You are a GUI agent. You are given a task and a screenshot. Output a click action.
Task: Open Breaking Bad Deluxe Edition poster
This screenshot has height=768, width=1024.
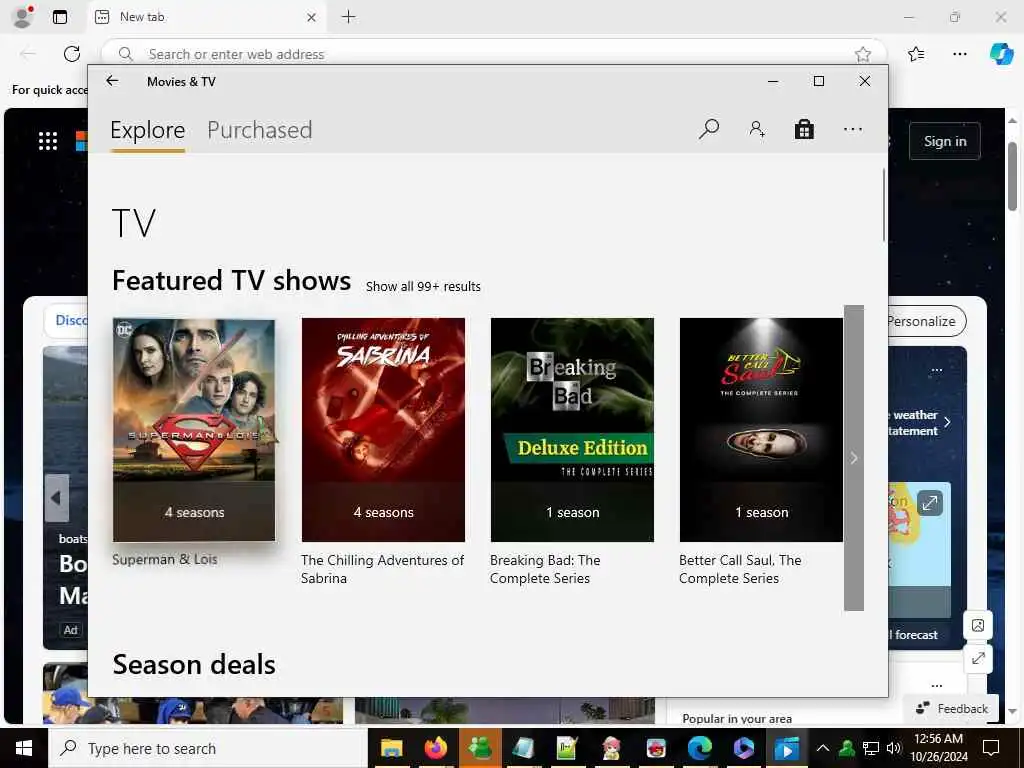[x=572, y=430]
